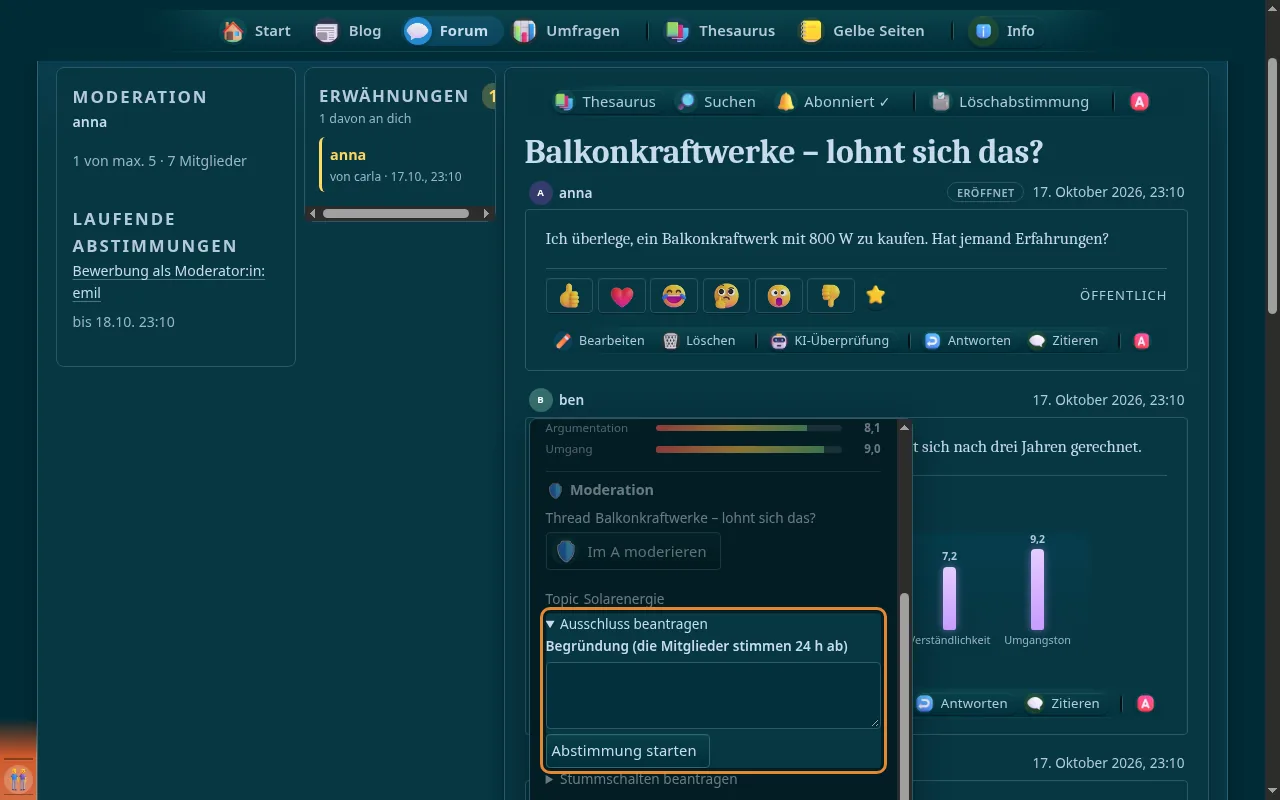Open the Bewerbung als Moderator:in emil vote
Screen dimensions: 1280x800
tap(169, 282)
